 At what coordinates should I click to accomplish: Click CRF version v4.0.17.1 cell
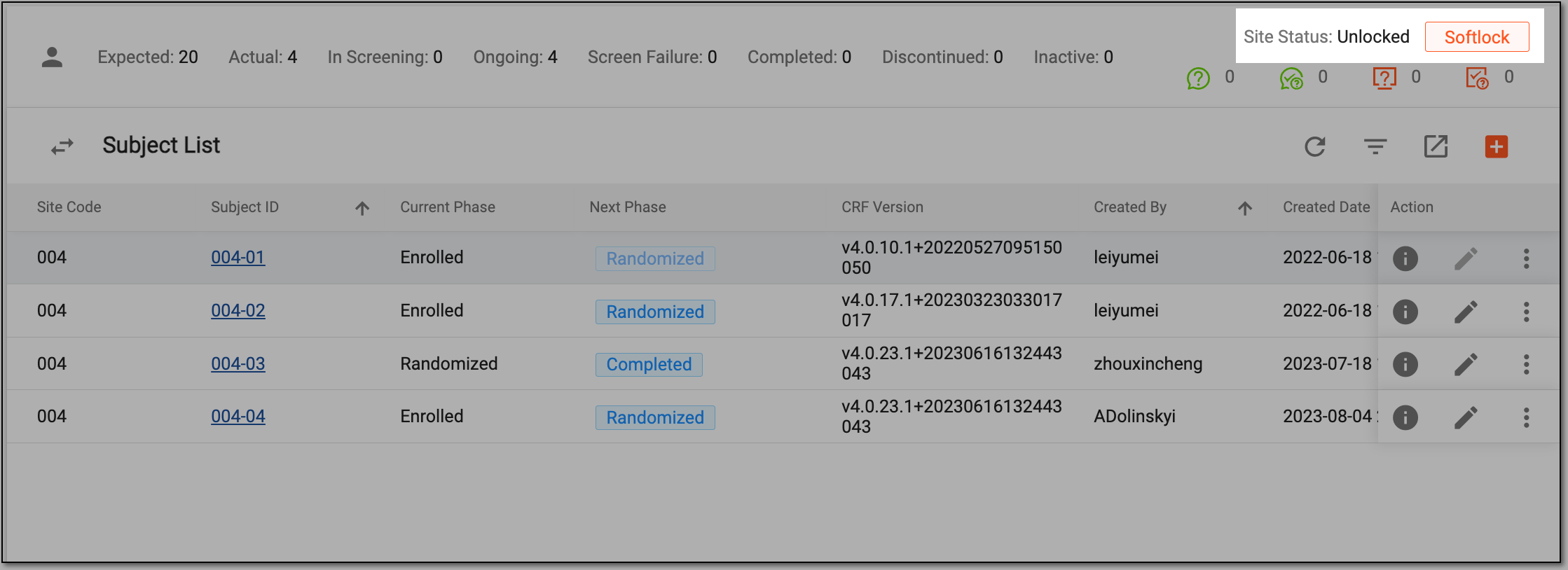tap(952, 310)
